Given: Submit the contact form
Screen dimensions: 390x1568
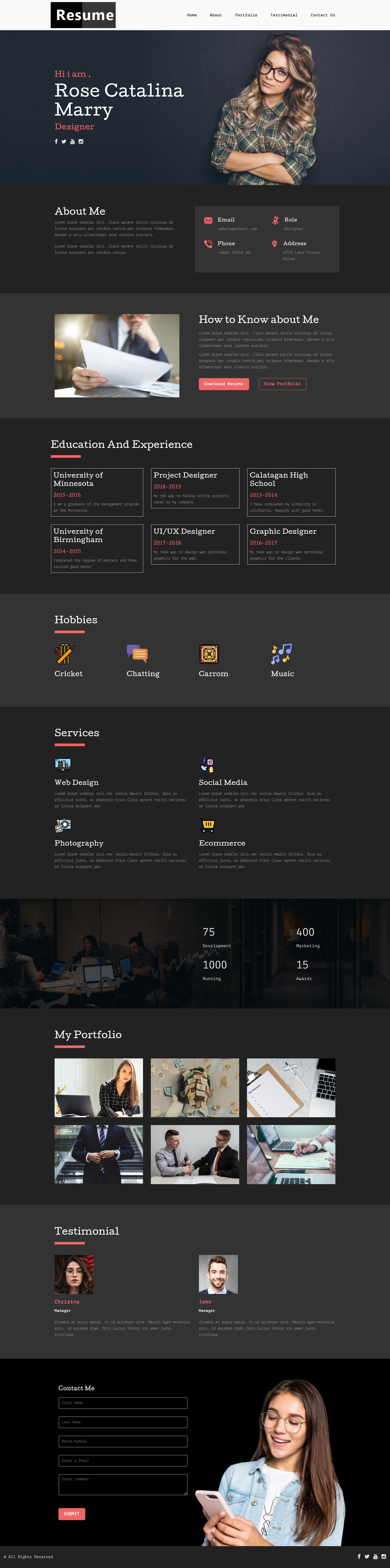Looking at the screenshot, I should [72, 1514].
